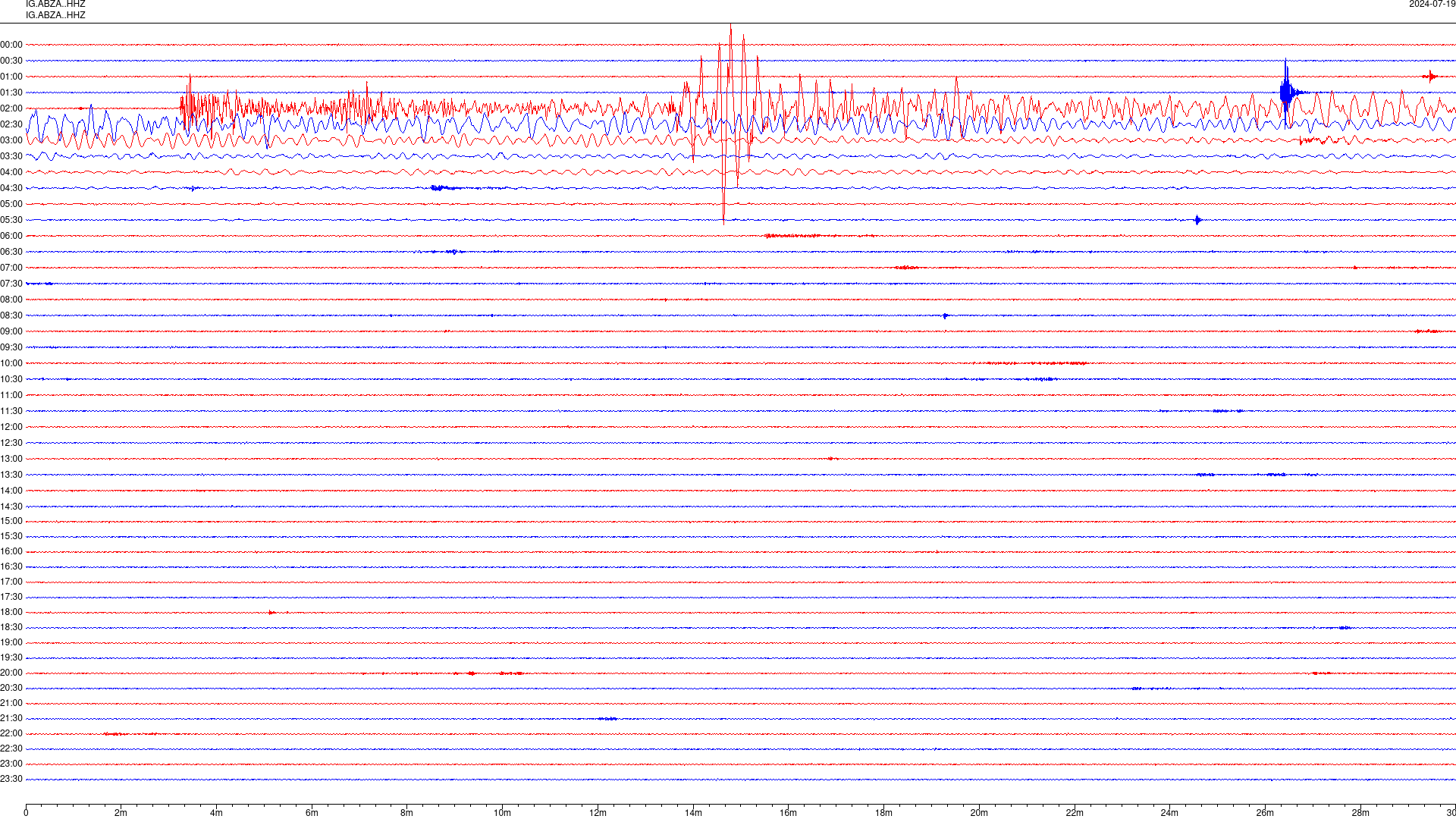The image size is (1456, 819).
Task: Pick the 02:30 time label
Action: pyautogui.click(x=11, y=124)
